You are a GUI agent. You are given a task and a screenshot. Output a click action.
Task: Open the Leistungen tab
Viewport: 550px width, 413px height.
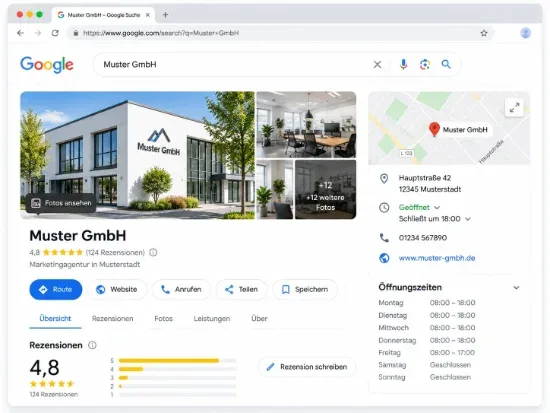(x=212, y=319)
